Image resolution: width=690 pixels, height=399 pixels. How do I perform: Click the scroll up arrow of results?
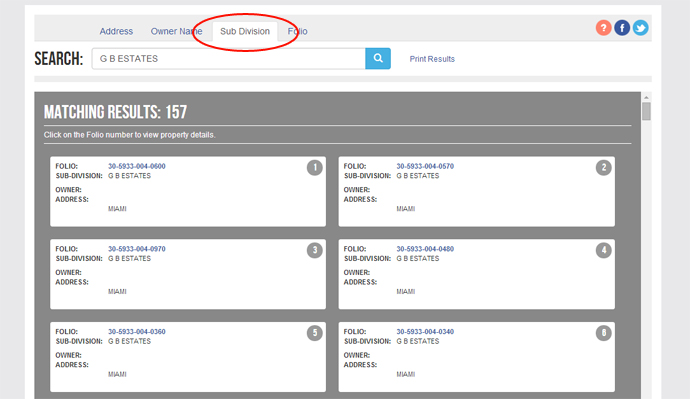646,97
